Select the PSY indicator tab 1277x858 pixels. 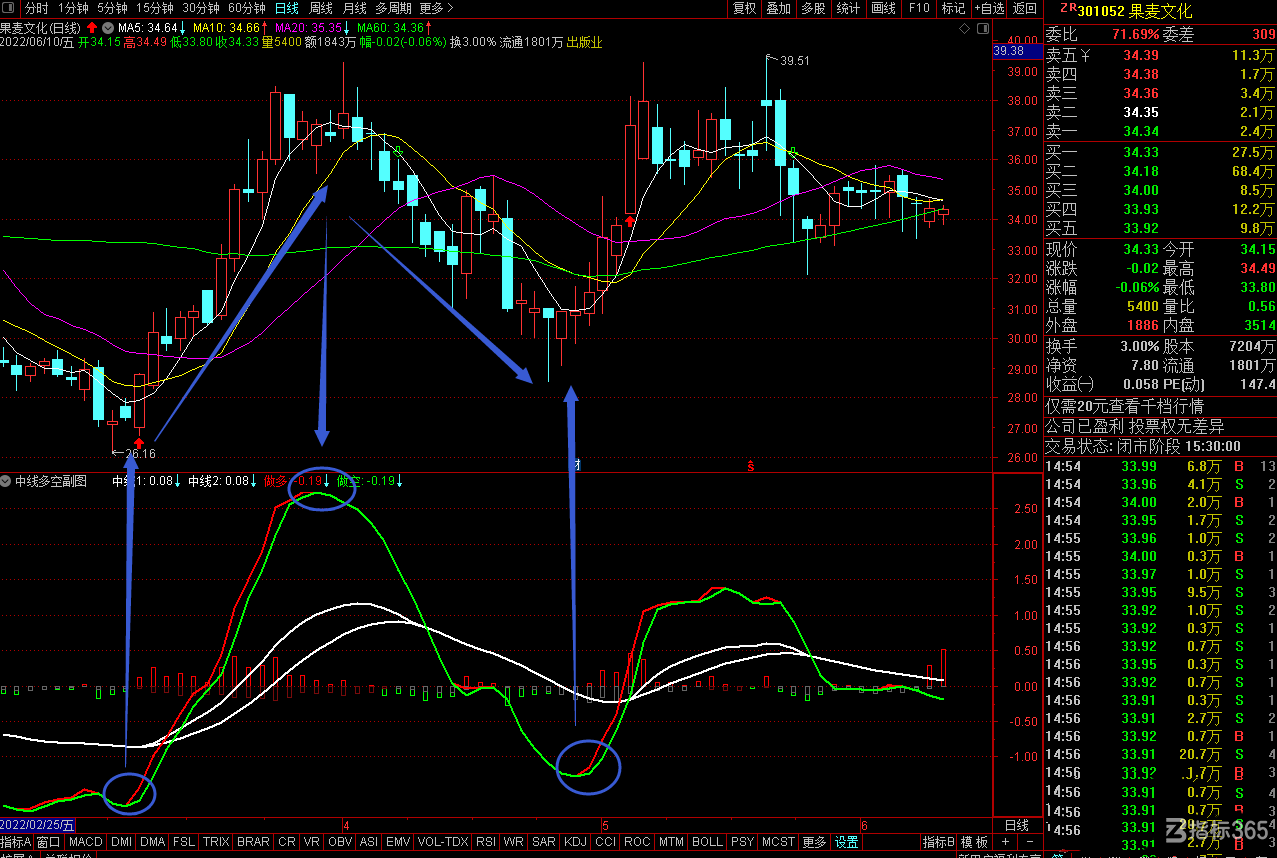pyautogui.click(x=742, y=842)
